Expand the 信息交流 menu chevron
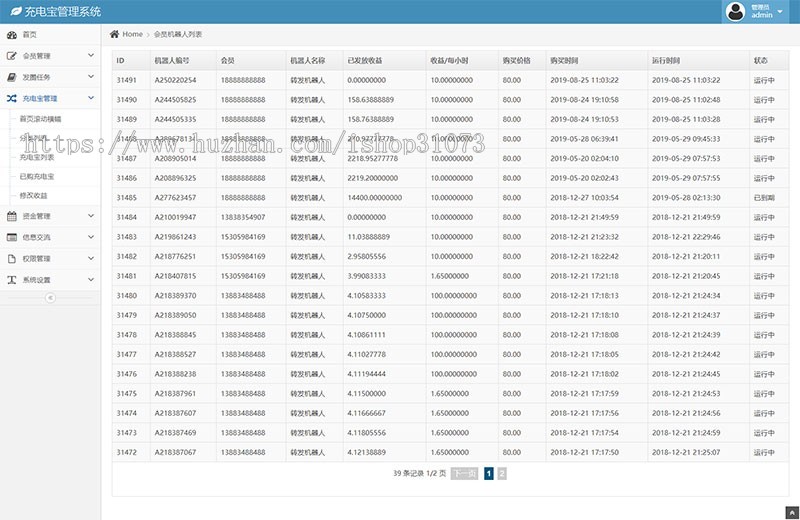The height and width of the screenshot is (520, 800). coord(91,237)
